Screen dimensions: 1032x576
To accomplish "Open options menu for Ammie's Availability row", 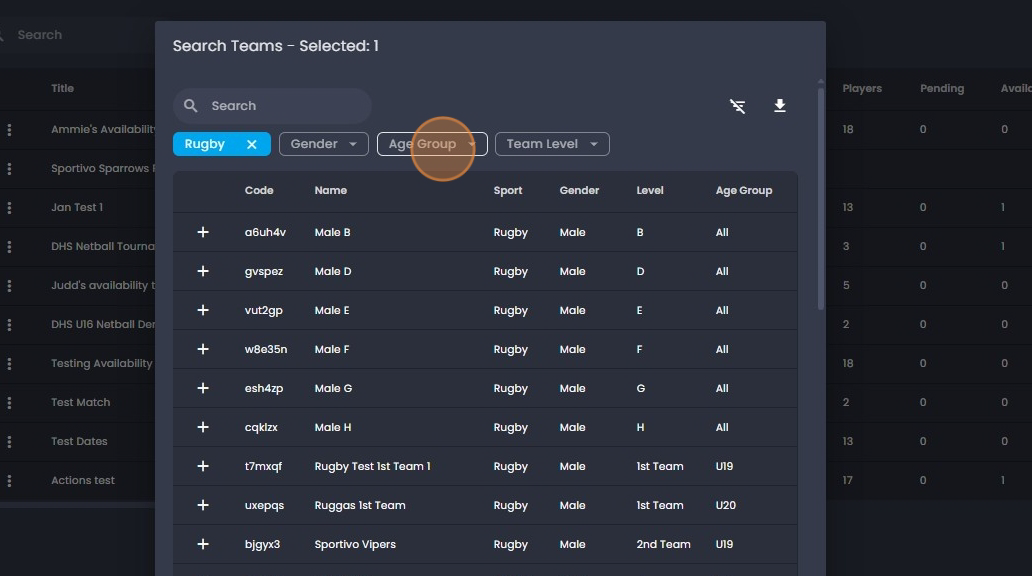I will click(x=9, y=130).
